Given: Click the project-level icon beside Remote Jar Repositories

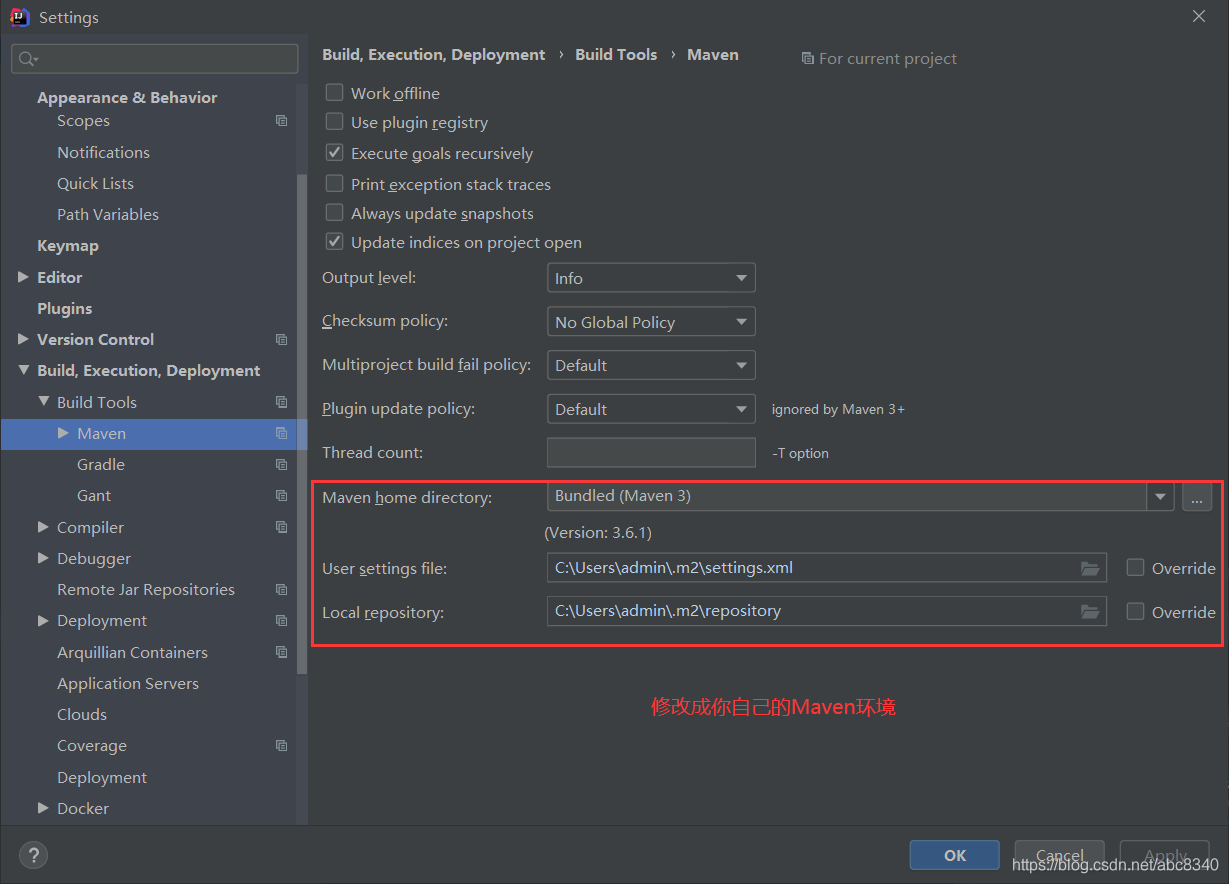Looking at the screenshot, I should tap(281, 590).
